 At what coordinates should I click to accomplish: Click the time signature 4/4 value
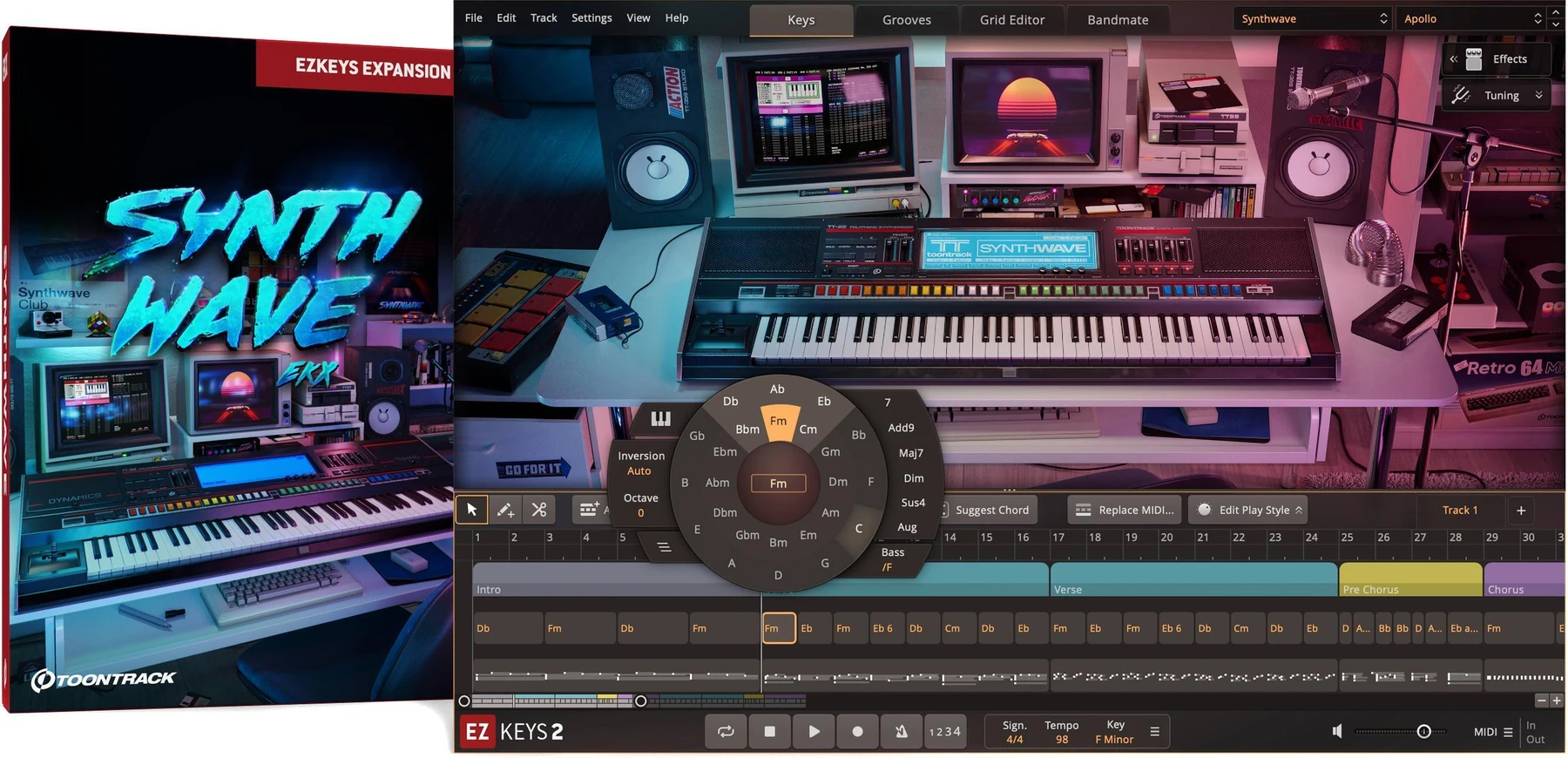point(1015,740)
